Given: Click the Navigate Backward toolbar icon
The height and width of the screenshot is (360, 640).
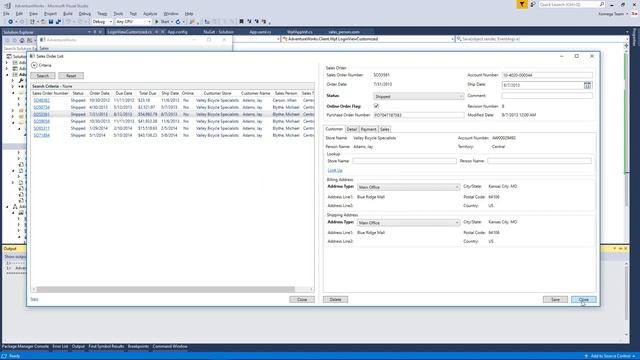Looking at the screenshot, I should (11, 22).
